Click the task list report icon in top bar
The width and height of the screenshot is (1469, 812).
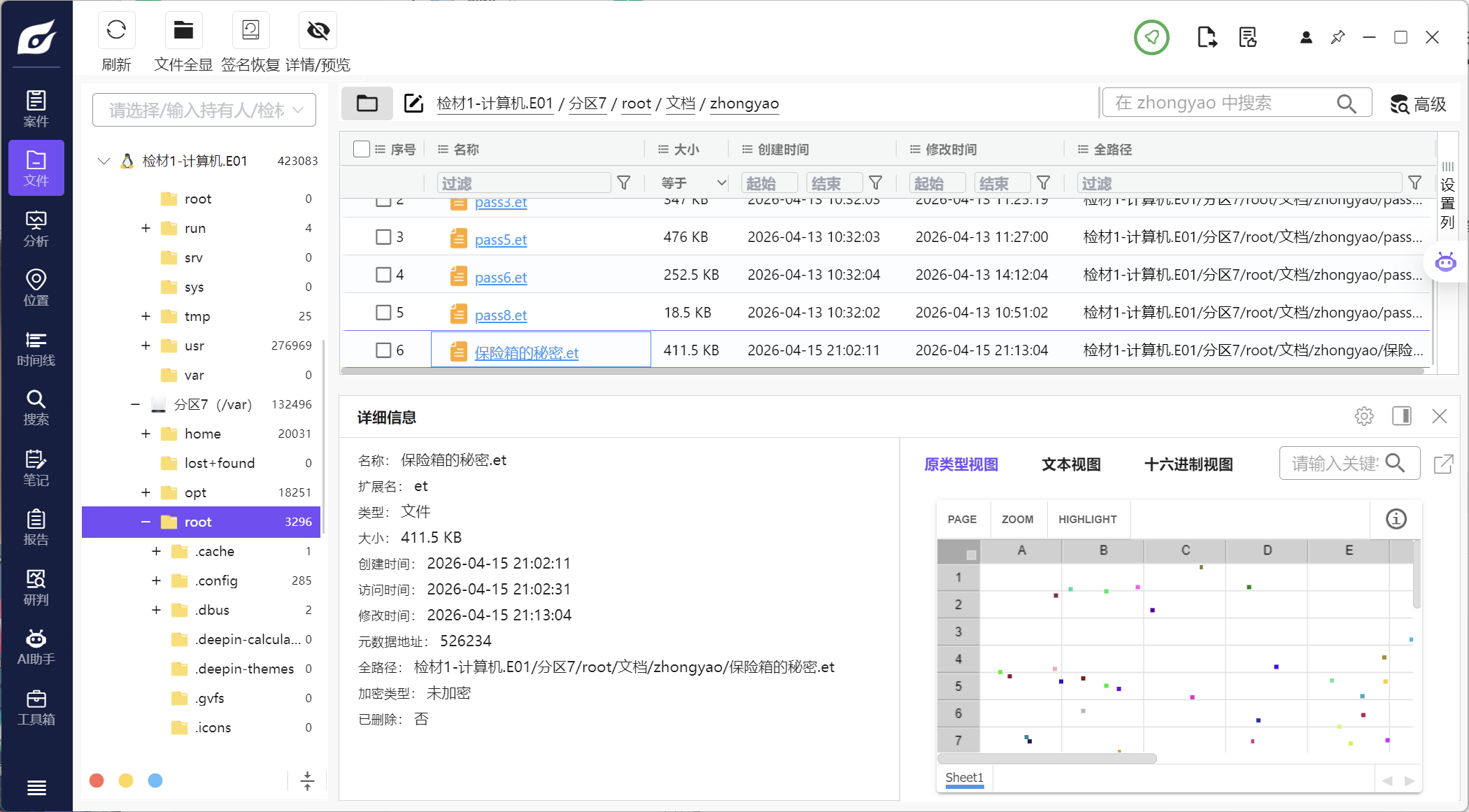(1248, 37)
